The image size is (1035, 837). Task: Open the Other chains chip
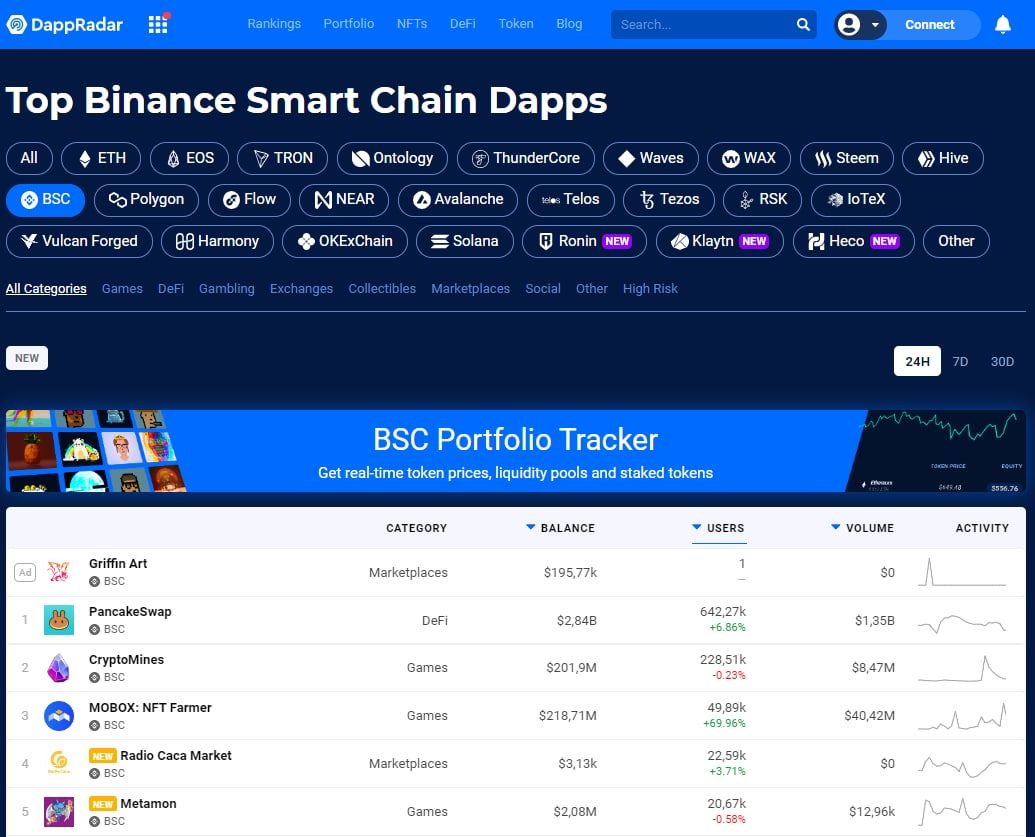pos(956,242)
